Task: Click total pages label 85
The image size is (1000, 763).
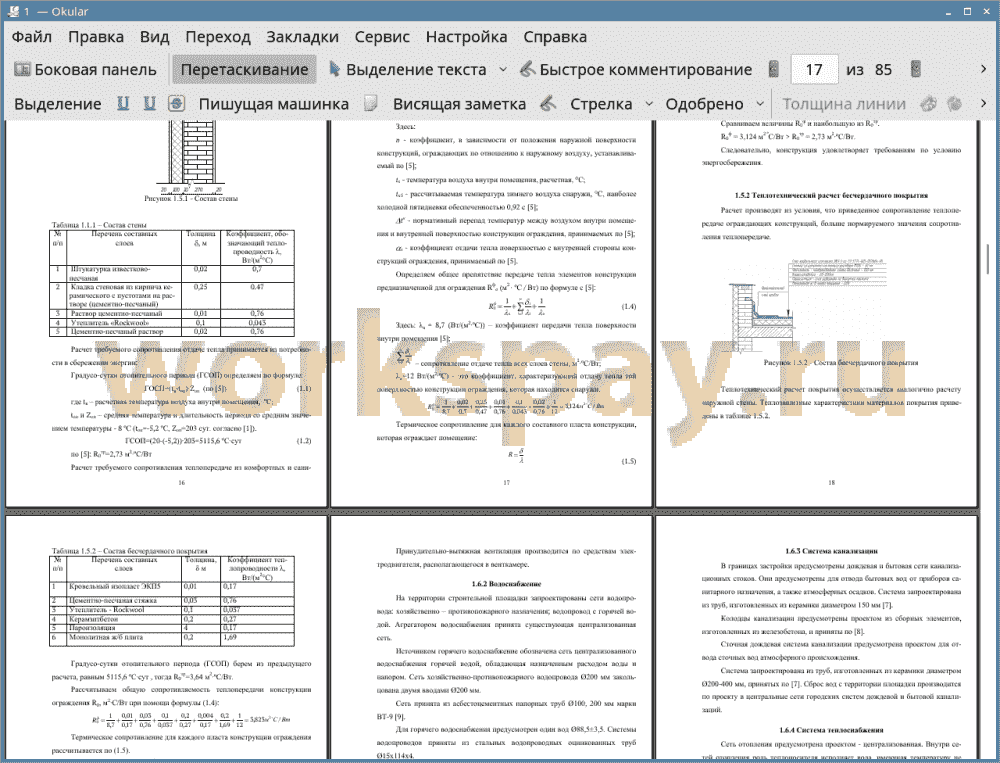Action: pyautogui.click(x=883, y=70)
